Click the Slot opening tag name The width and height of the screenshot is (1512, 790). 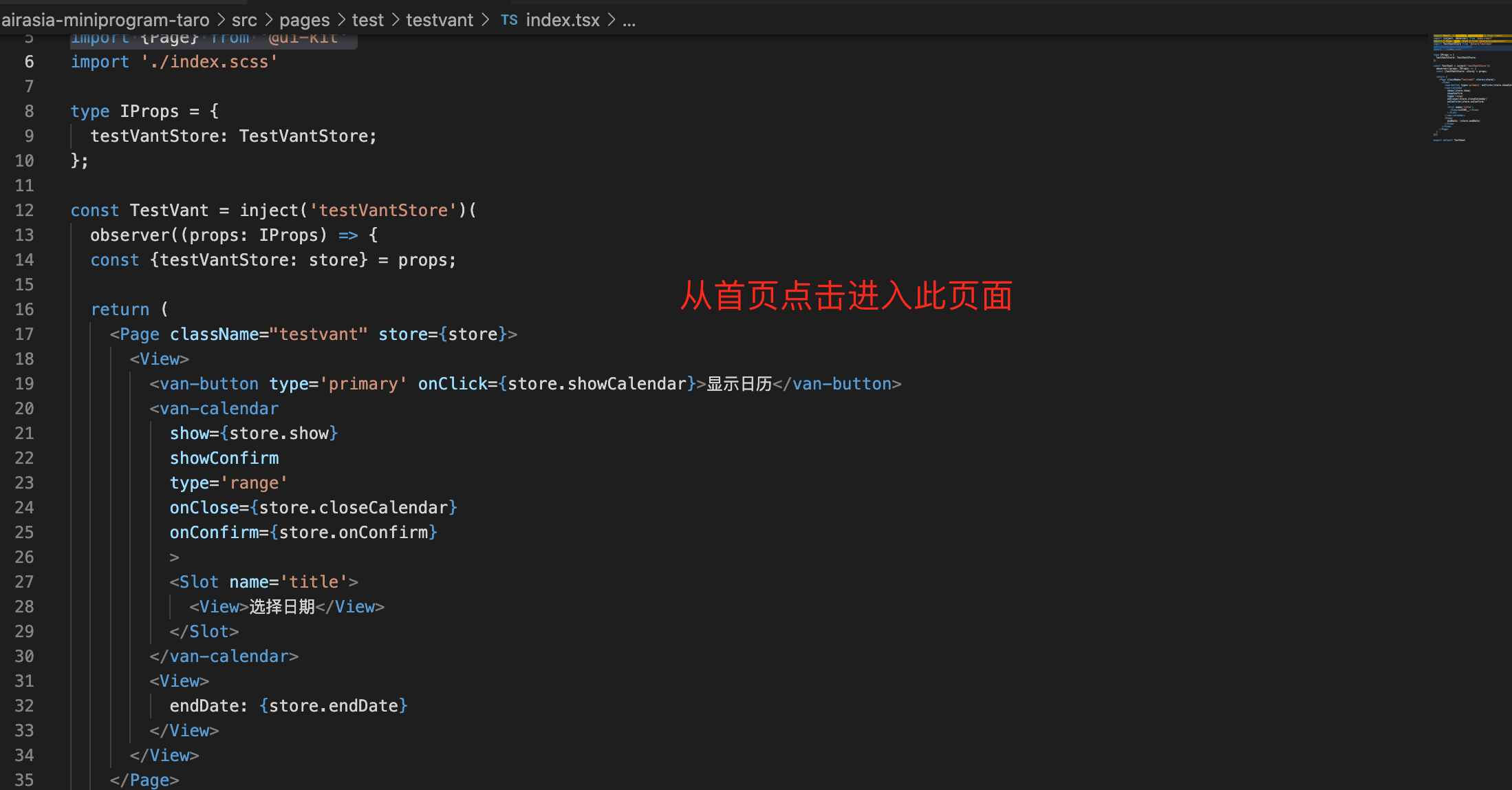click(199, 582)
